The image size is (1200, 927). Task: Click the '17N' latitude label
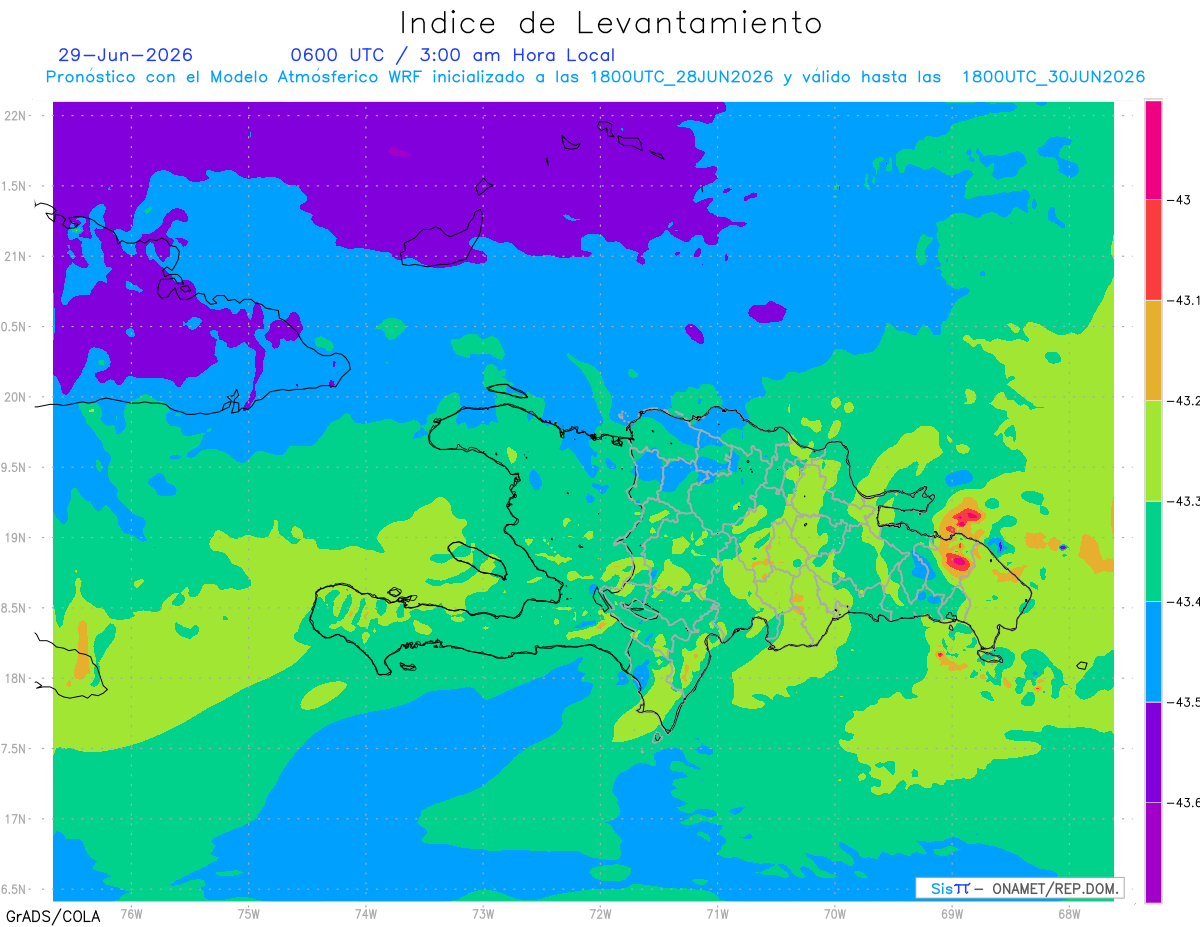[x=16, y=819]
